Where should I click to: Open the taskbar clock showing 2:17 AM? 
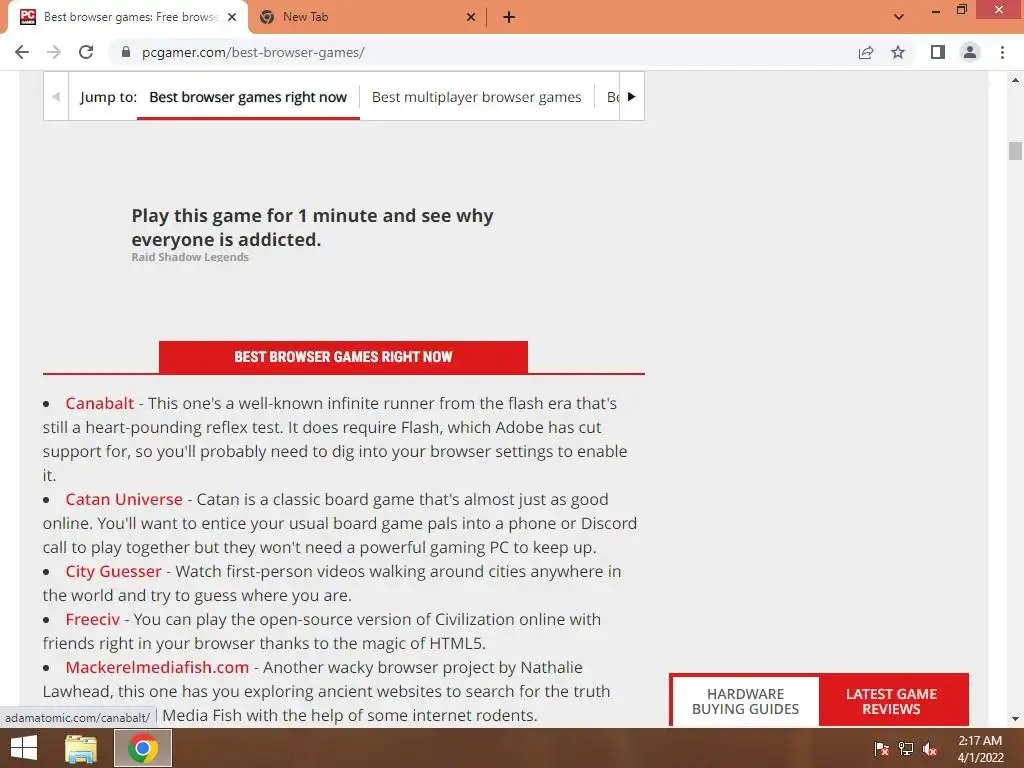980,749
